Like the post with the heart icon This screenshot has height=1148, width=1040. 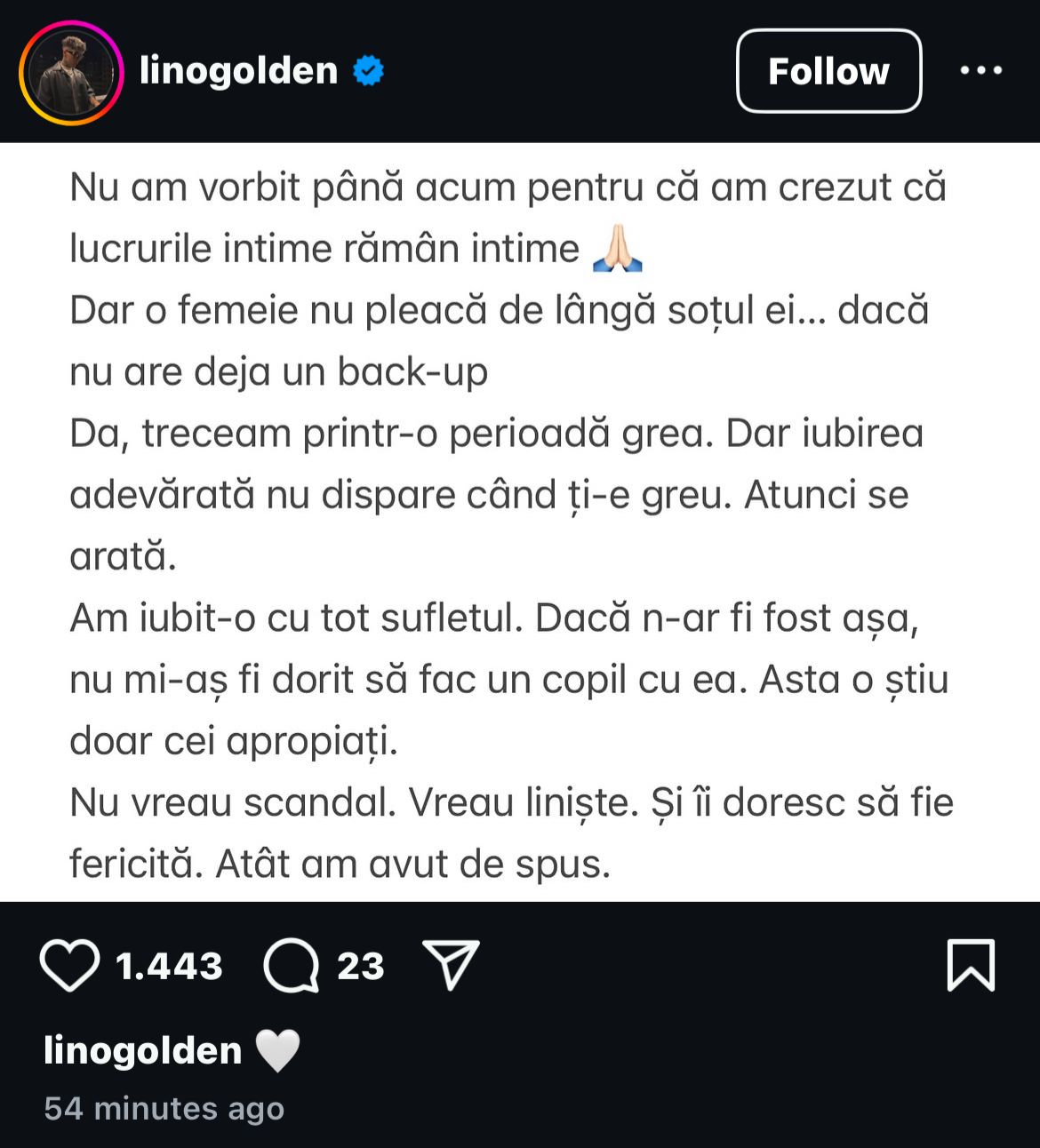coord(69,965)
